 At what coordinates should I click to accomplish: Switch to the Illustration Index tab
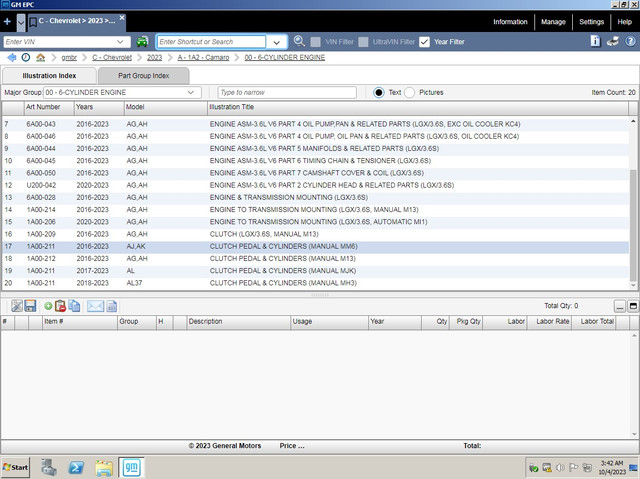point(49,76)
